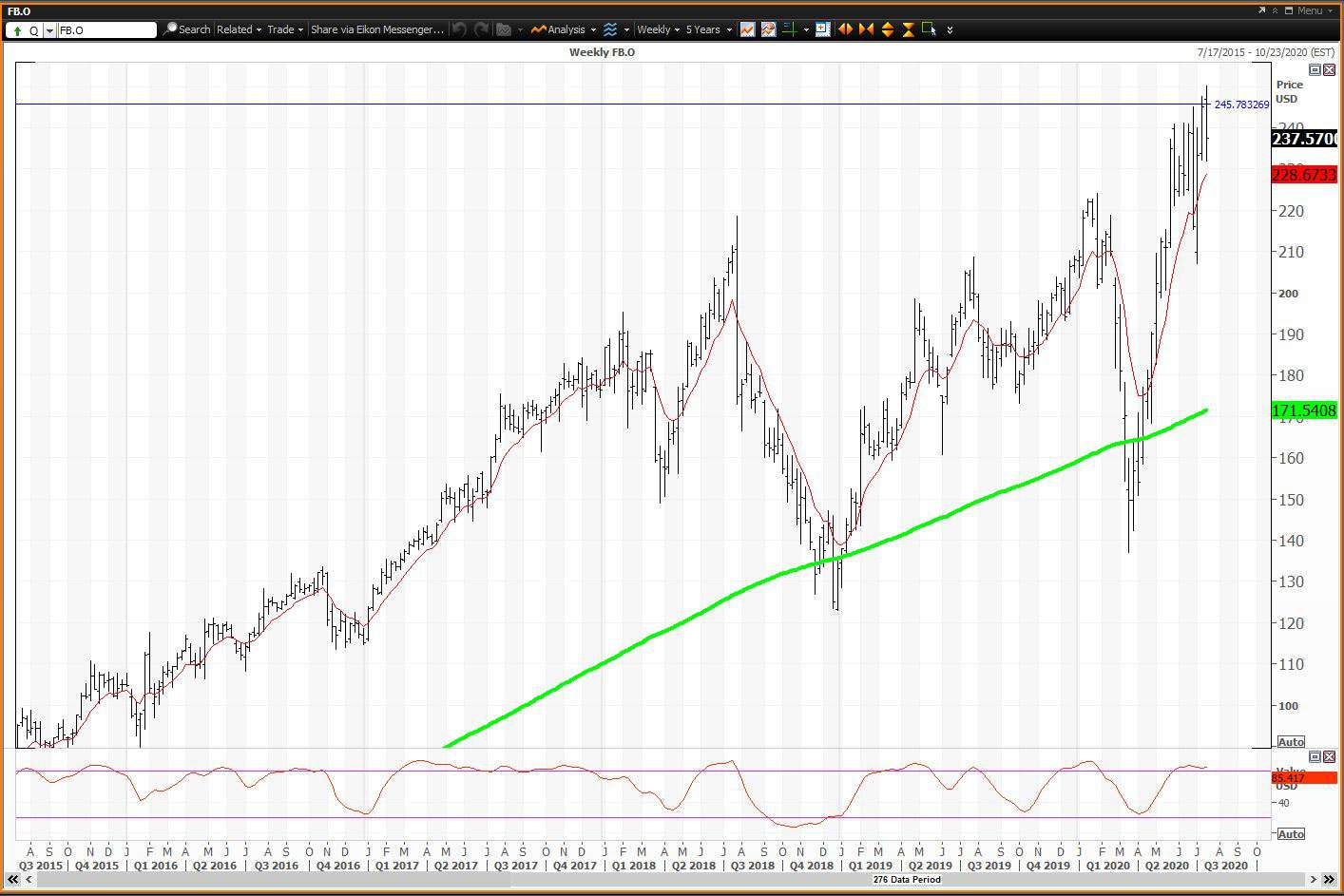Click the red 228.6733 moving average label
This screenshot has width=1344, height=896.
pos(1304,175)
